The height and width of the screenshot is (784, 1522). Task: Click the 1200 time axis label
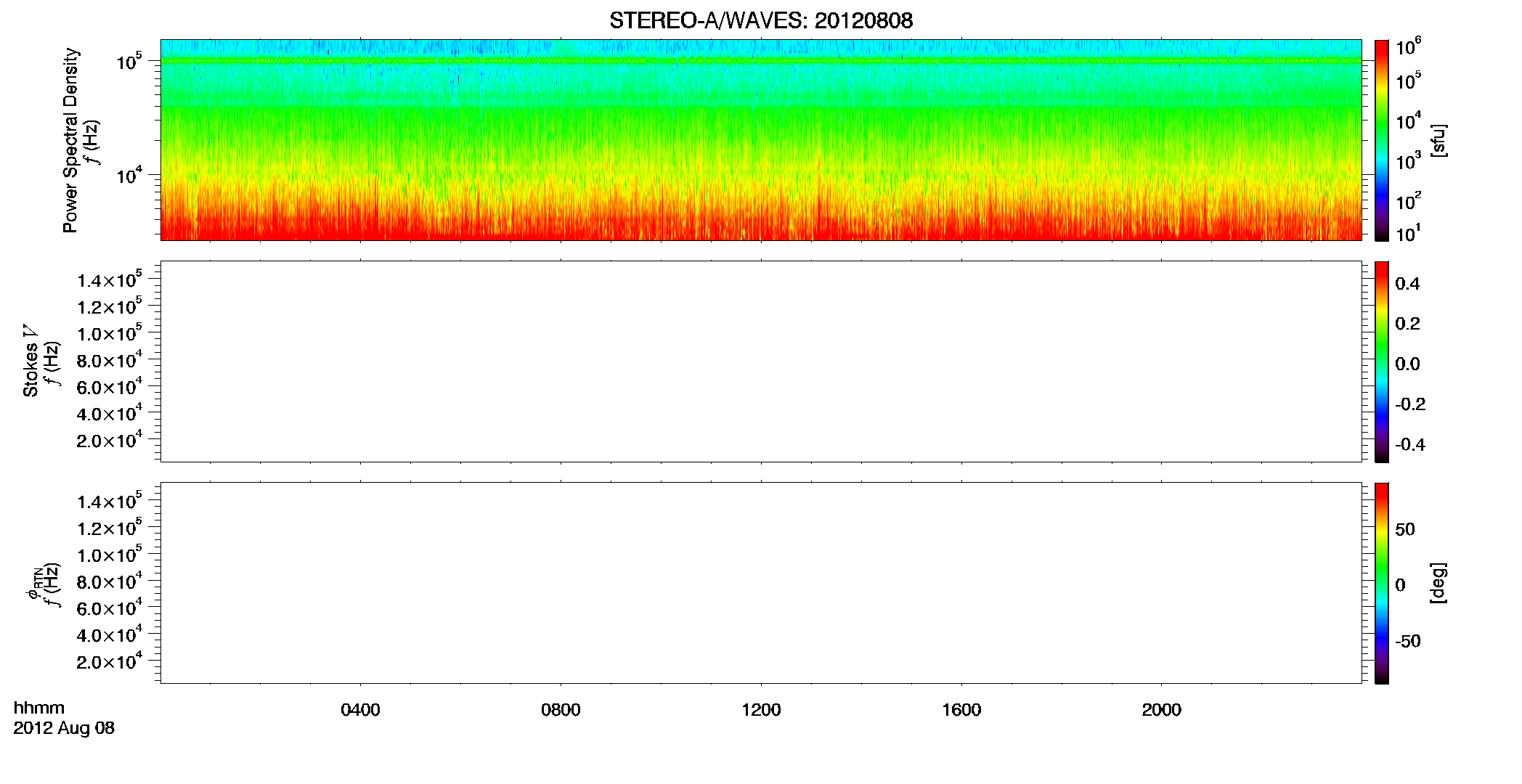pyautogui.click(x=761, y=710)
